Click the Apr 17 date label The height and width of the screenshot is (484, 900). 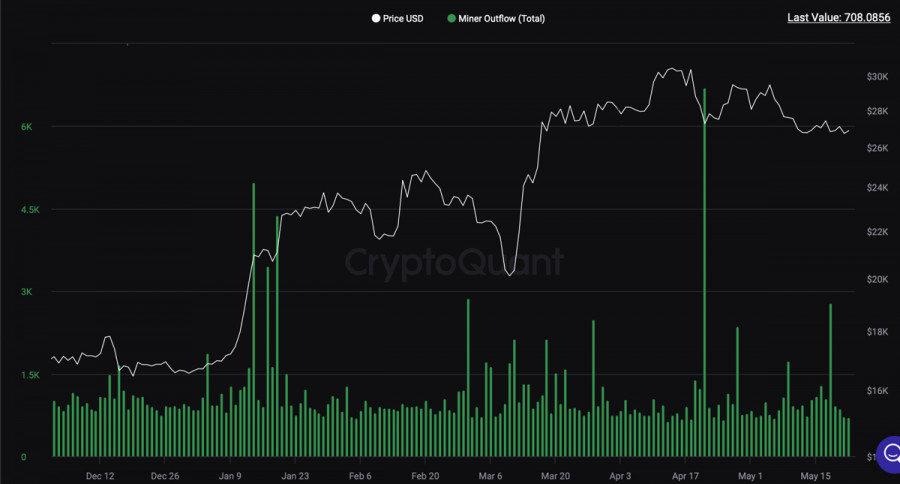[686, 476]
